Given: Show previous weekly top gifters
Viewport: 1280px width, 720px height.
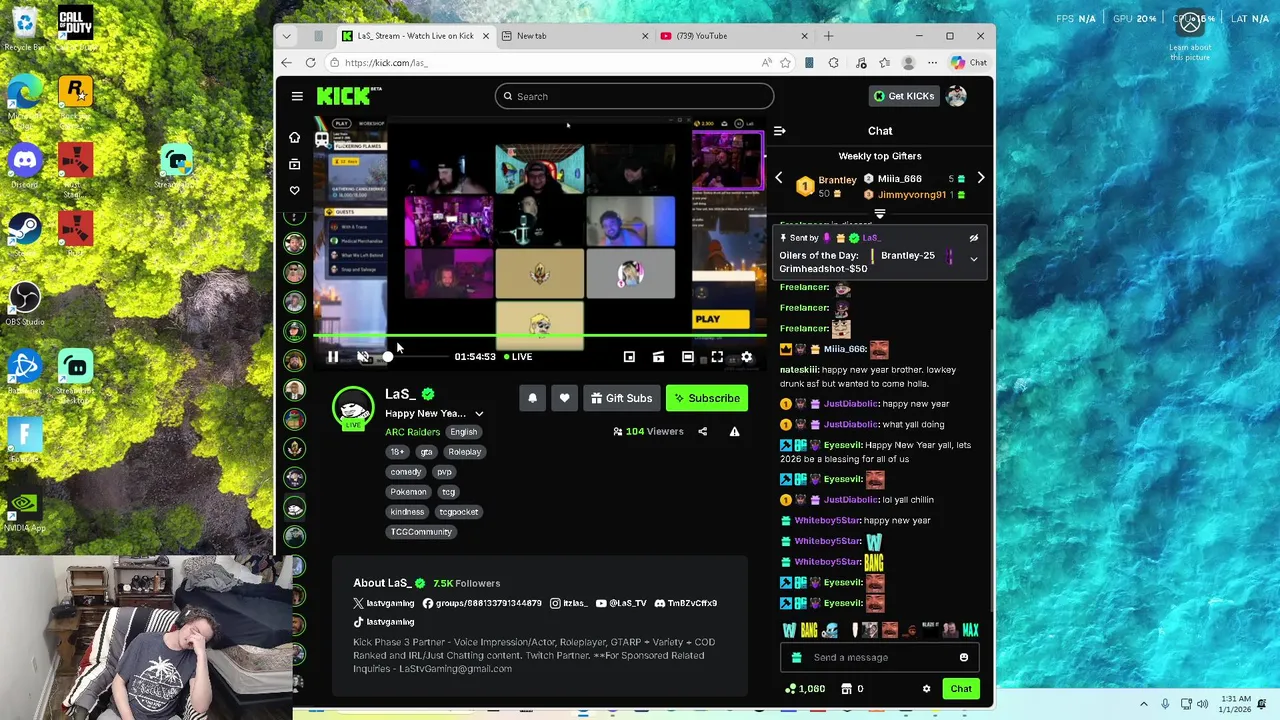Looking at the screenshot, I should coord(779,178).
